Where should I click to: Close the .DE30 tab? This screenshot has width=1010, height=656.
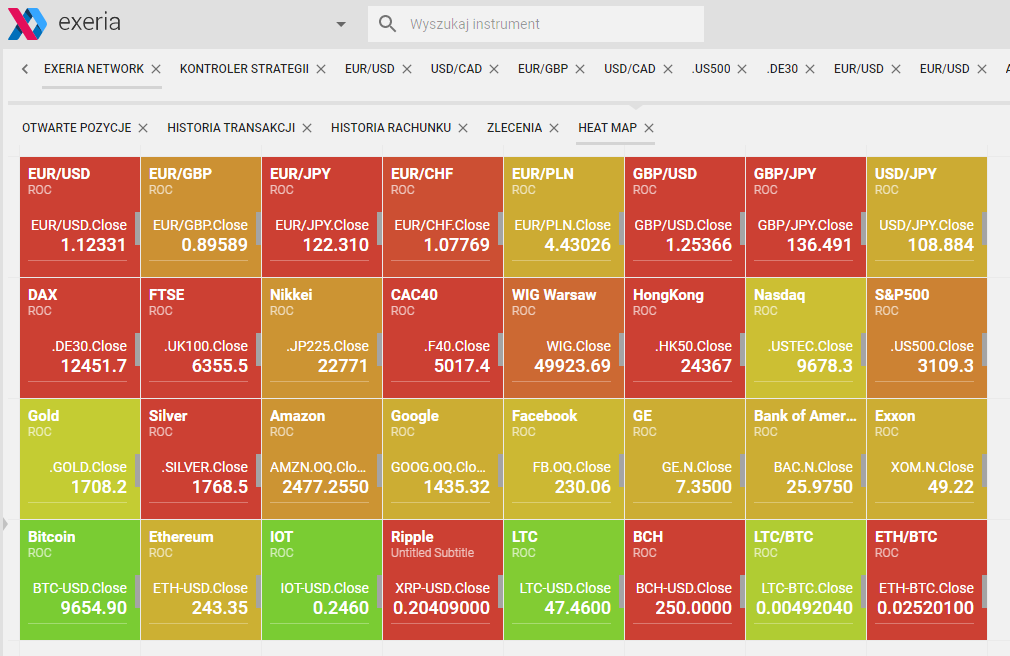(x=810, y=69)
